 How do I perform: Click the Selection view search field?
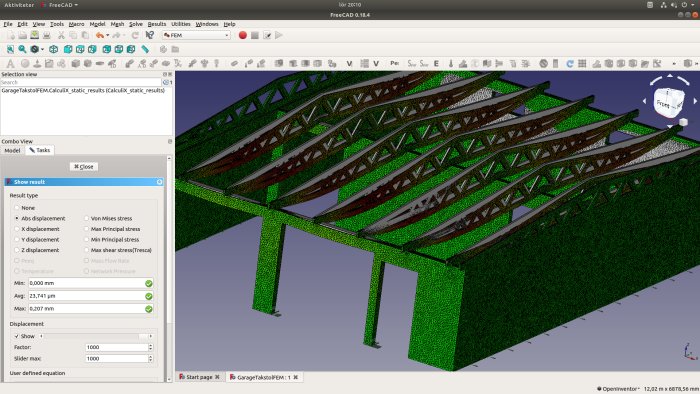tap(81, 83)
